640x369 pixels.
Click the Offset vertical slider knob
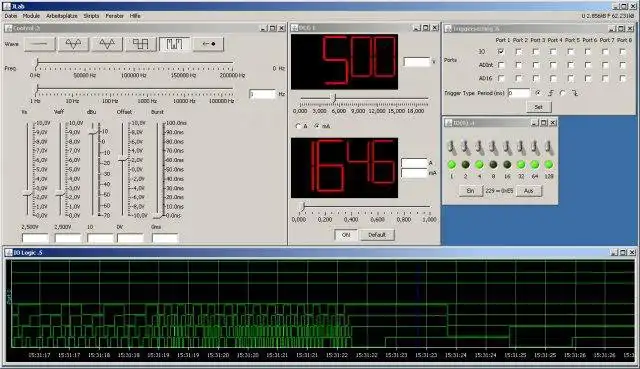coord(122,159)
